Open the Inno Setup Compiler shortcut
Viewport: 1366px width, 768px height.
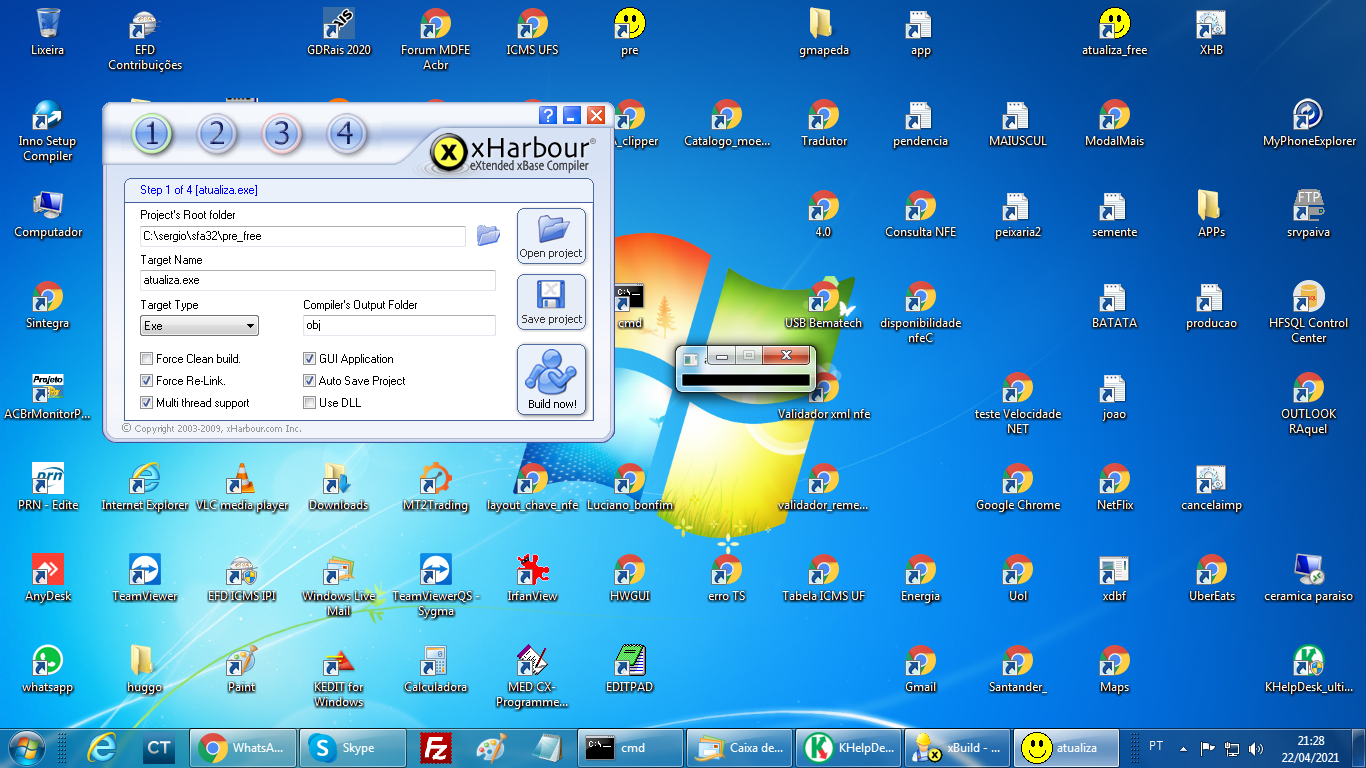click(47, 118)
